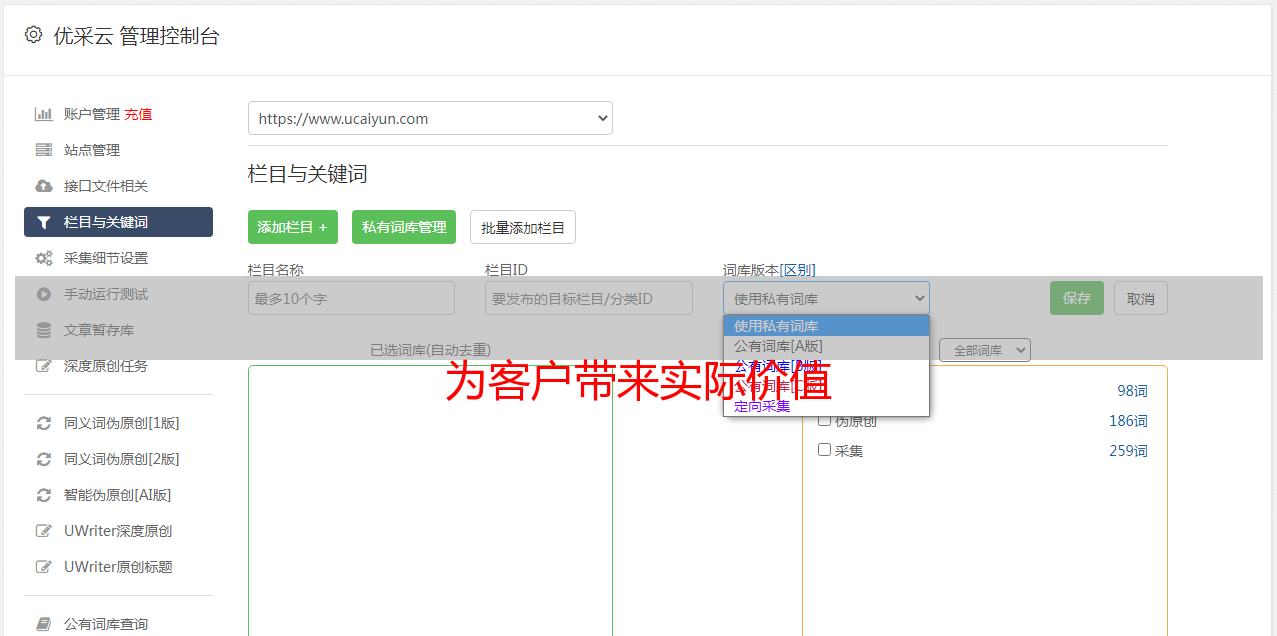The height and width of the screenshot is (636, 1277).
Task: Click the bar chart icon for 账户管理
Action: 44,114
